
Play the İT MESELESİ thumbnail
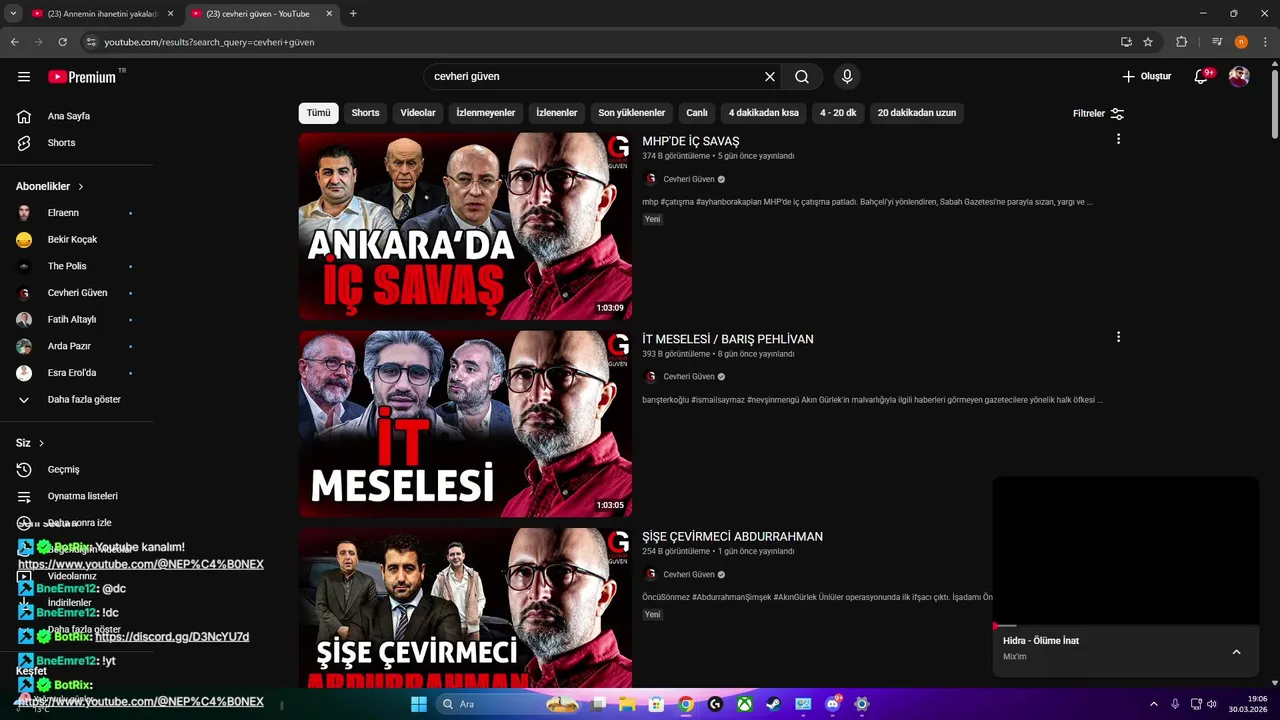point(465,424)
